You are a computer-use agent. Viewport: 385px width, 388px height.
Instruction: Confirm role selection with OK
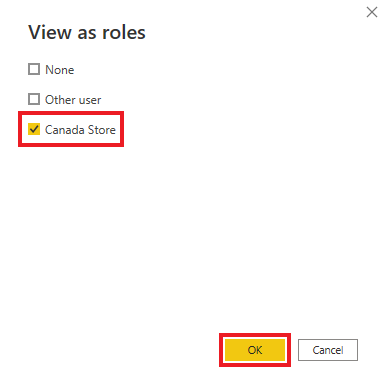[255, 350]
